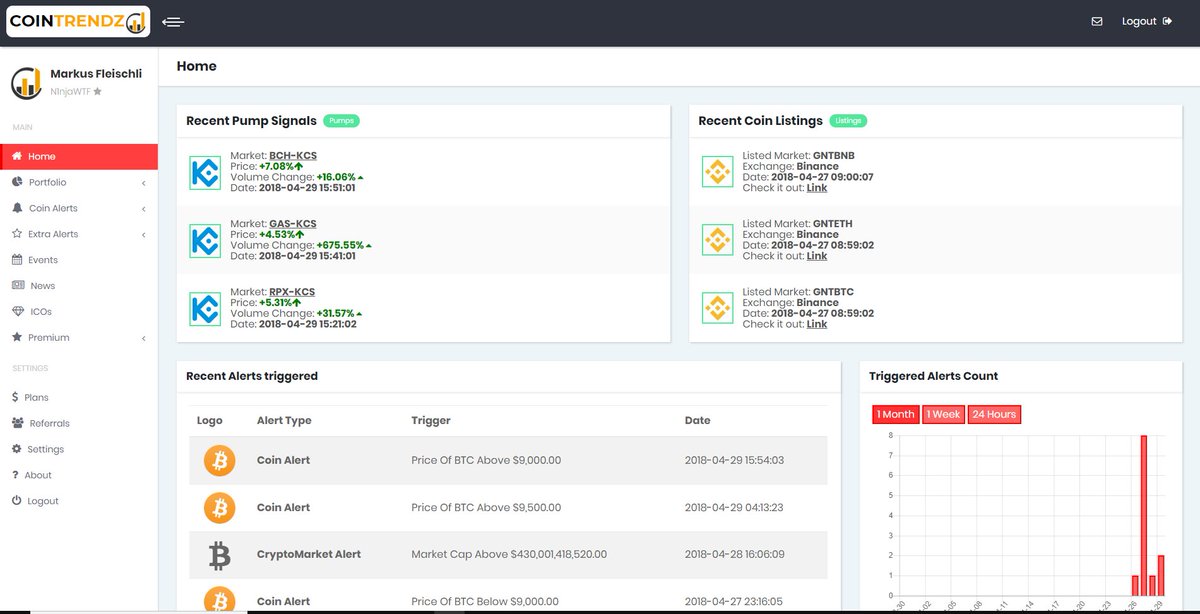Image resolution: width=1200 pixels, height=614 pixels.
Task: Open Portfolio in the sidebar
Action: coord(79,182)
